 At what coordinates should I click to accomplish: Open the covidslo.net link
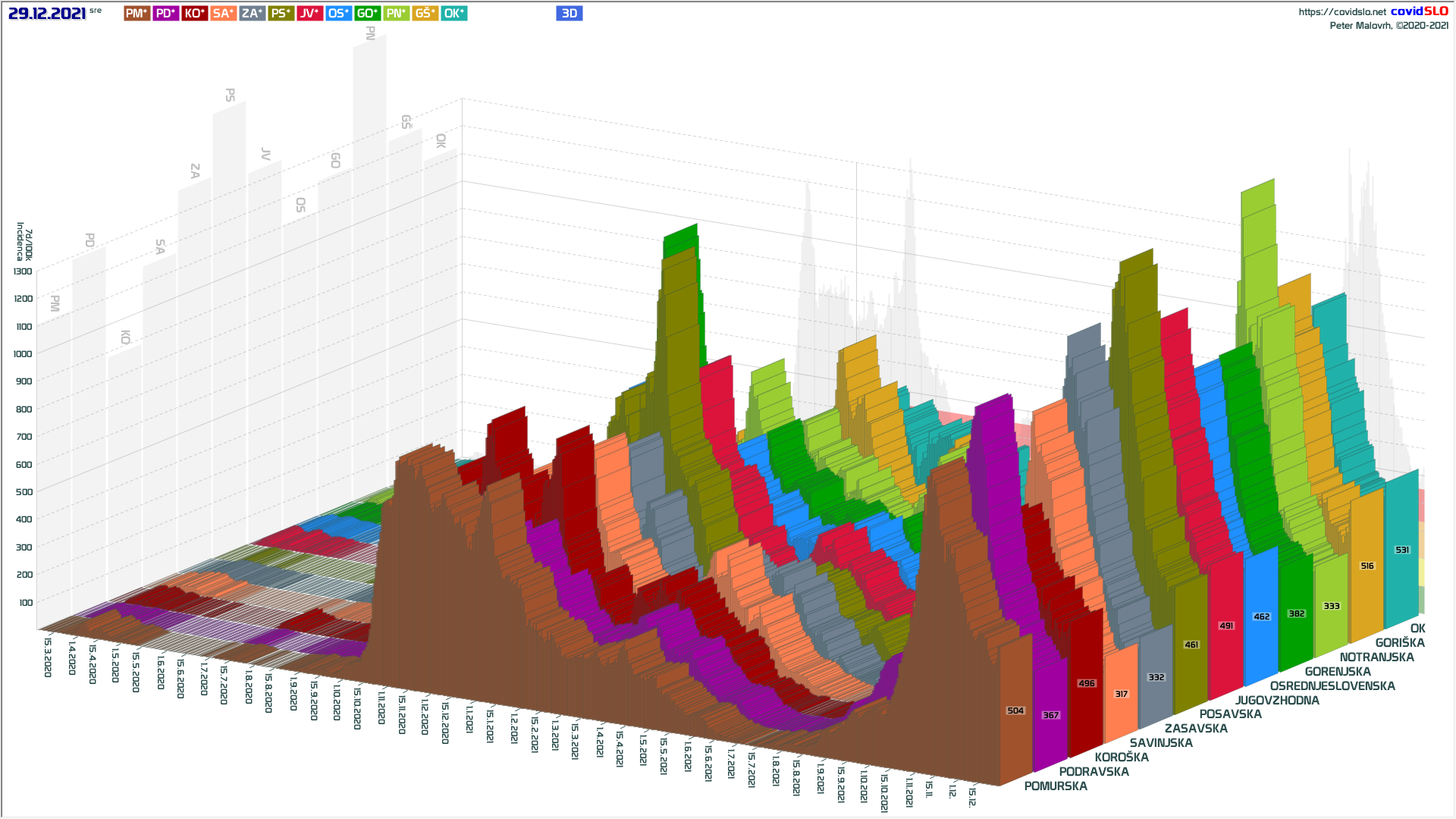point(1341,12)
